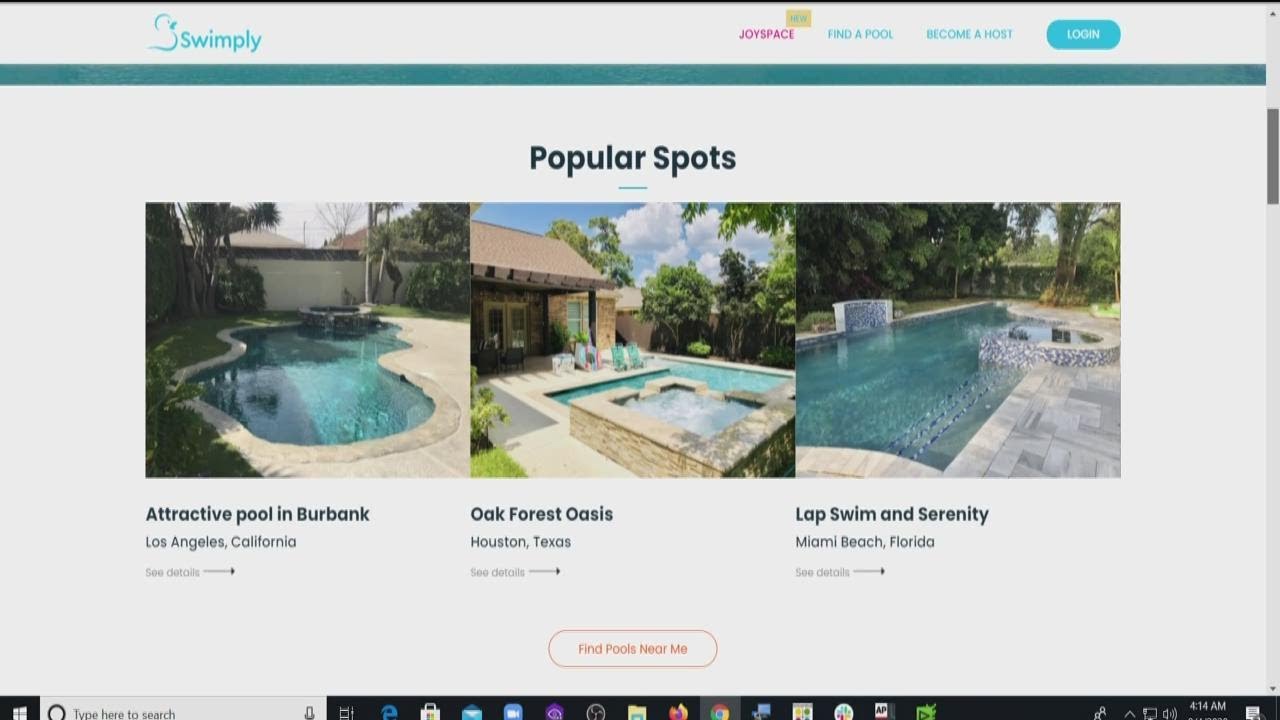1280x720 pixels.
Task: Open the Oak Forest Oasis pool photo
Action: coord(632,340)
